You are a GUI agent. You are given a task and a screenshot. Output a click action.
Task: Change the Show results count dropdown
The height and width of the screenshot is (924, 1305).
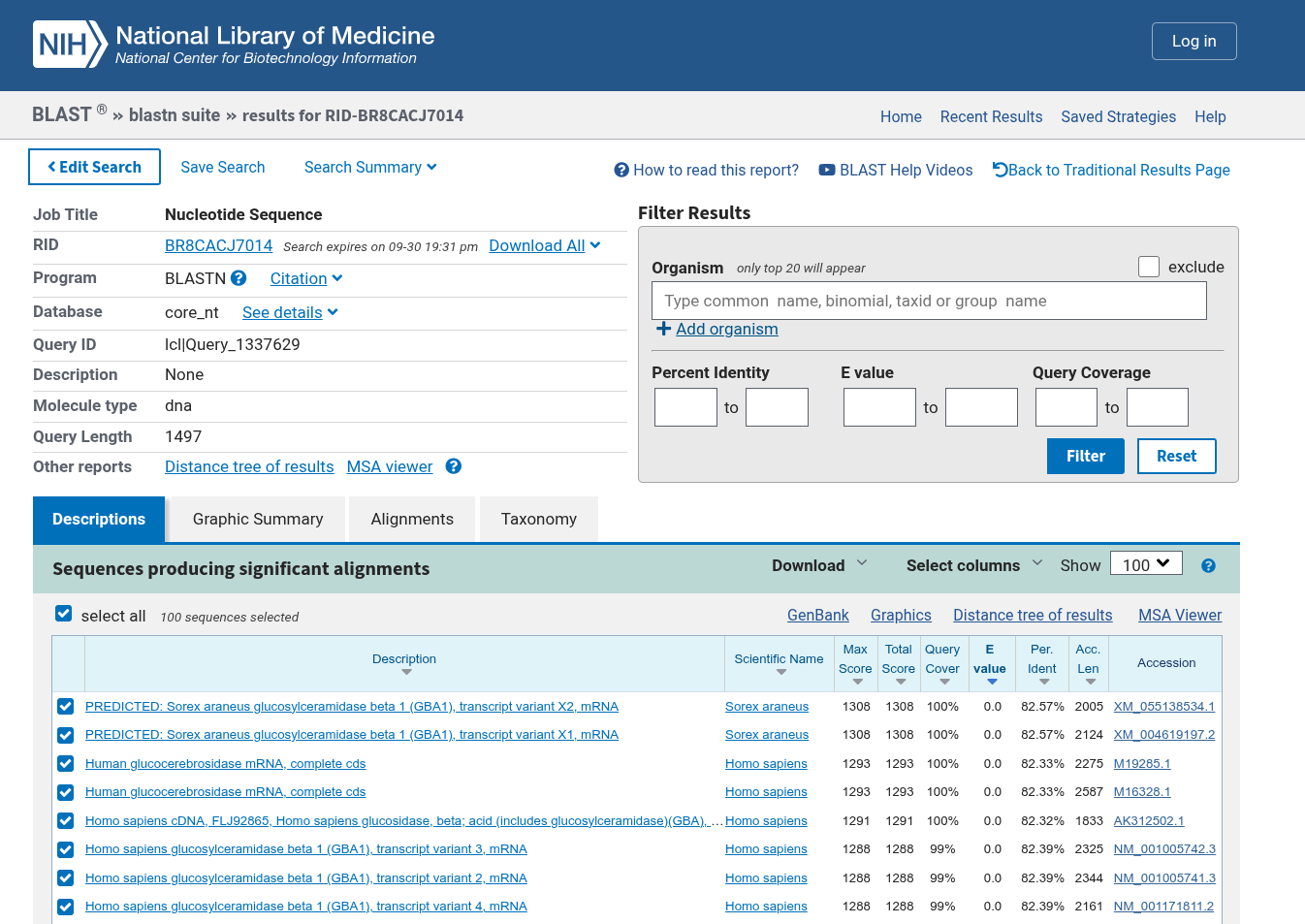click(1146, 564)
